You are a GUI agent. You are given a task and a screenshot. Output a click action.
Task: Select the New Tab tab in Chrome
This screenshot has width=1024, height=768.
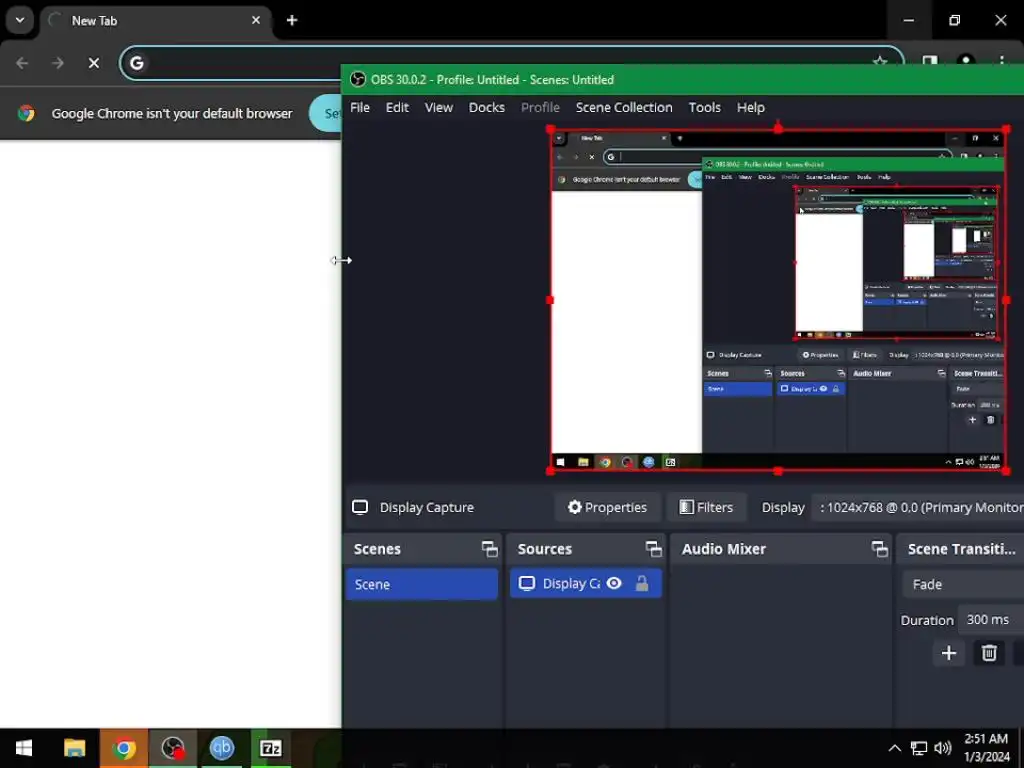click(157, 21)
